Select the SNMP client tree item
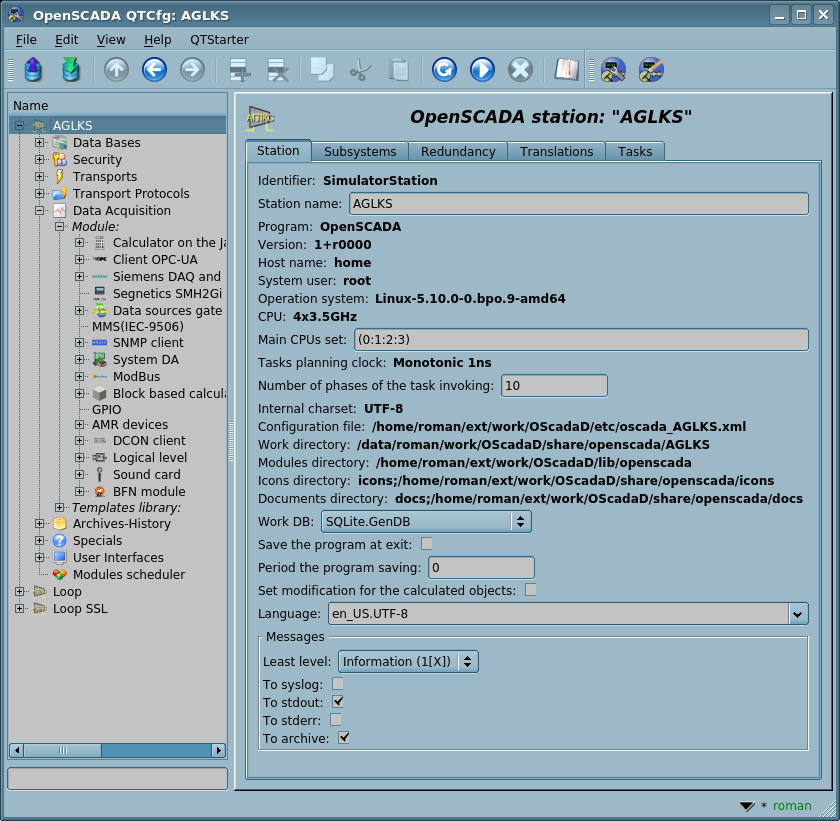840x821 pixels. tap(148, 343)
